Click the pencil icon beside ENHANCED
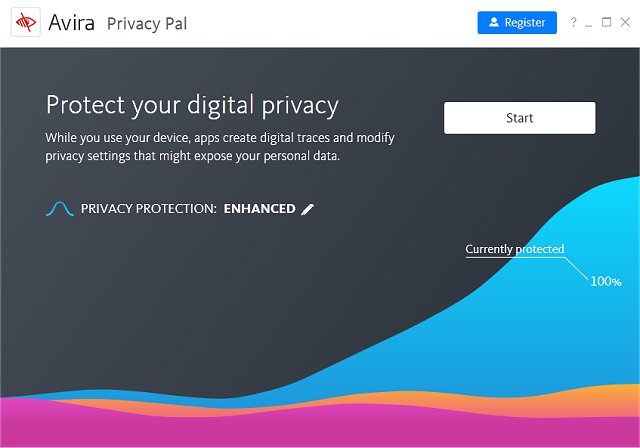This screenshot has width=640, height=448. (x=308, y=209)
